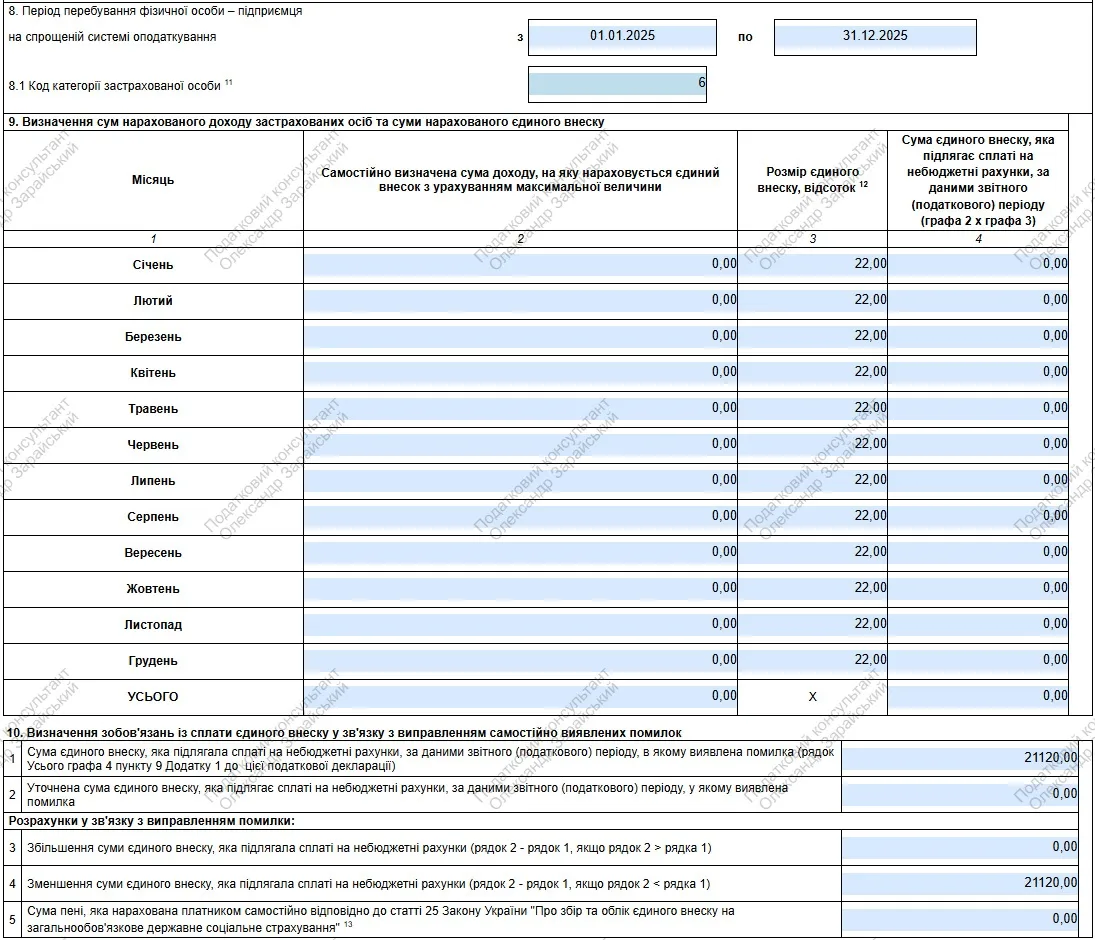Click the contribution rate field for Квітень
The width and height of the screenshot is (1095, 940).
click(x=812, y=373)
